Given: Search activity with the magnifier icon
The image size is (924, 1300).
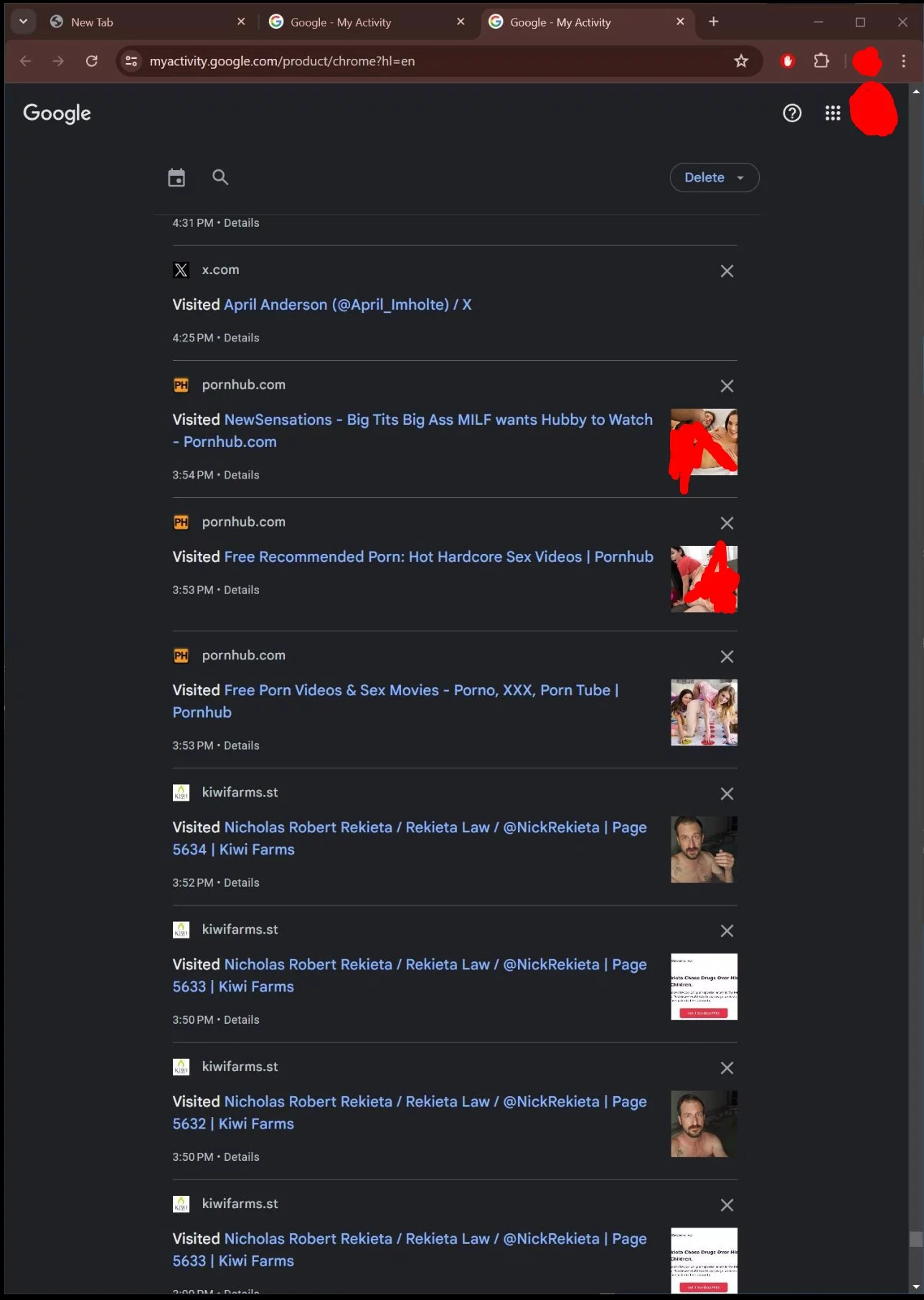Looking at the screenshot, I should pyautogui.click(x=220, y=177).
